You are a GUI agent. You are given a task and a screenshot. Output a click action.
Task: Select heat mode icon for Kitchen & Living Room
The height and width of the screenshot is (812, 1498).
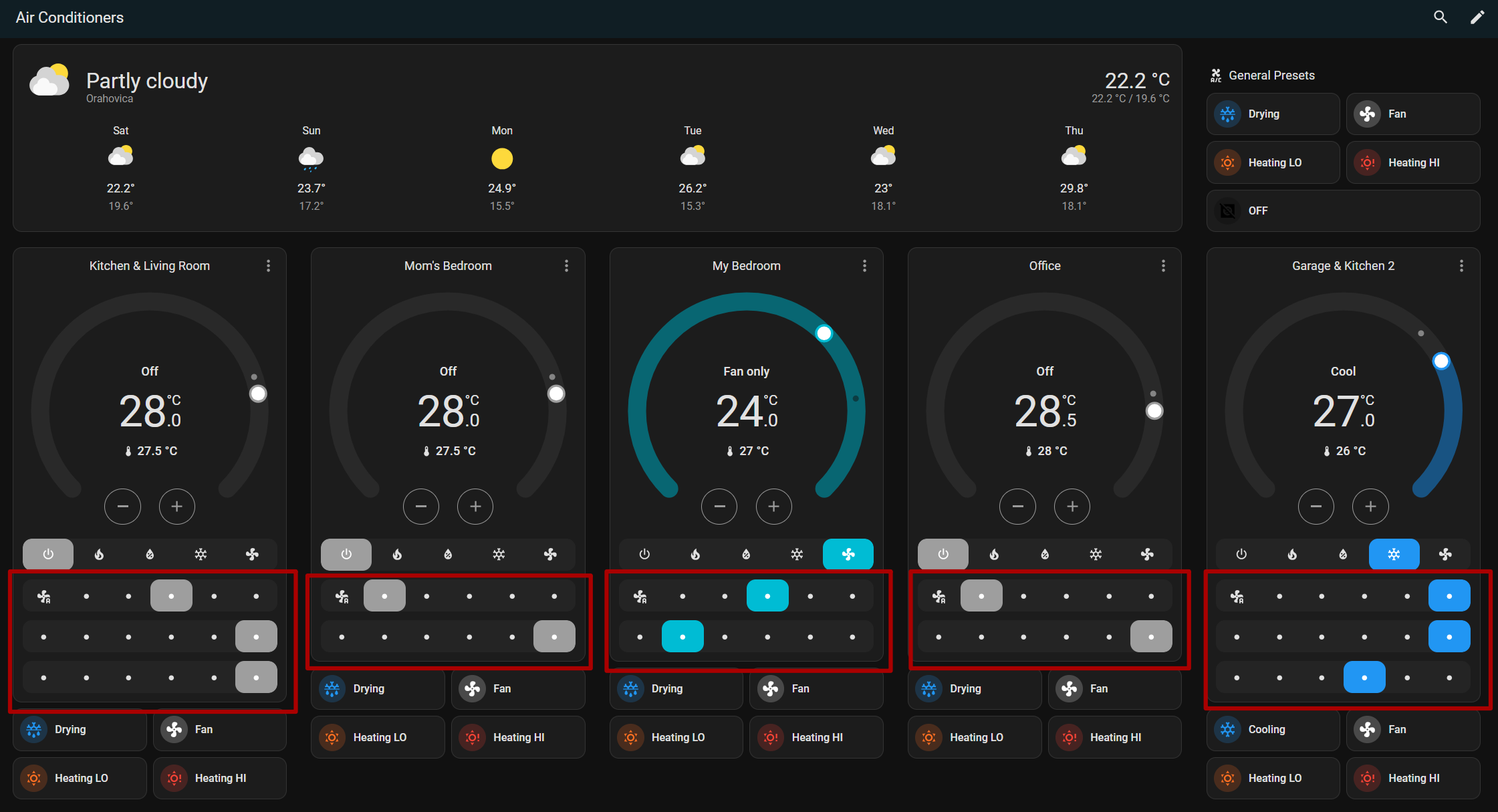(99, 554)
